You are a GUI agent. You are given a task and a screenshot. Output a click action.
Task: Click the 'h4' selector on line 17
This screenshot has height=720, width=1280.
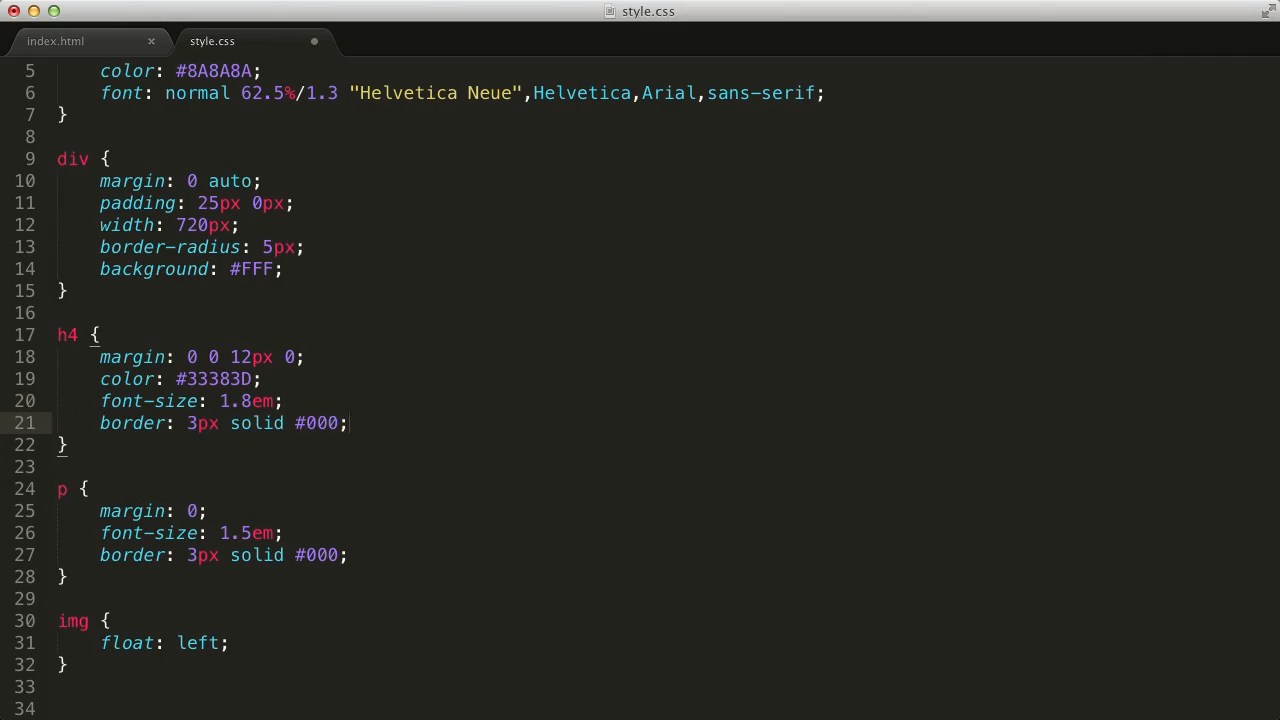click(x=67, y=335)
